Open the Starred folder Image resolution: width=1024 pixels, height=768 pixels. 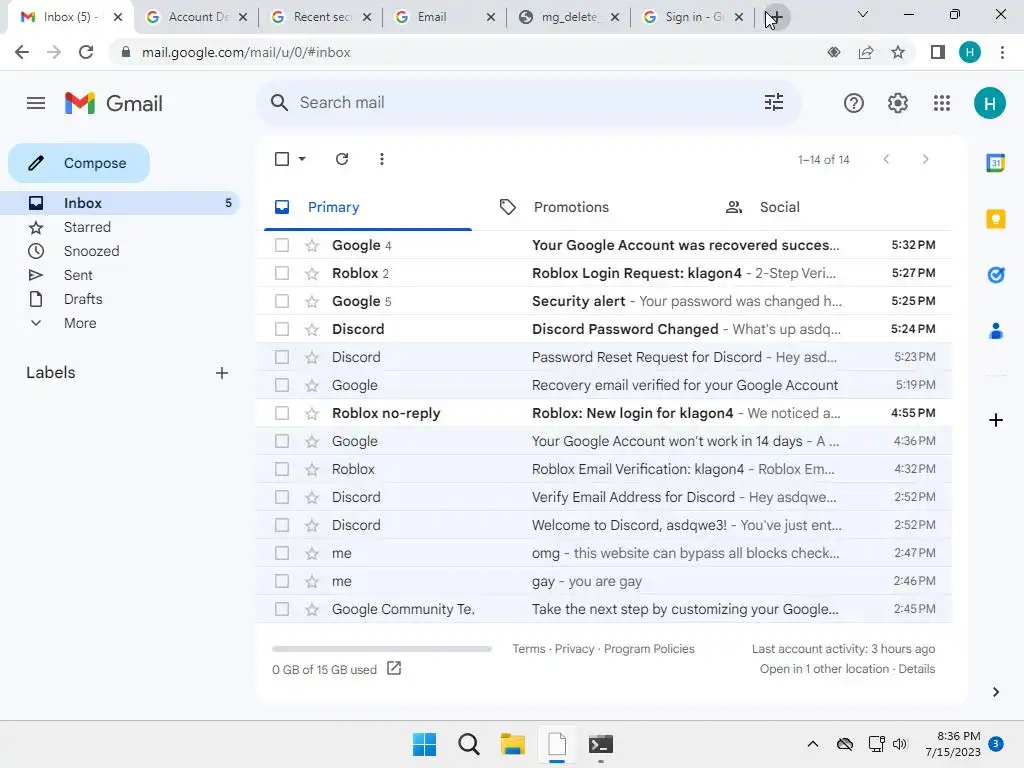point(87,227)
